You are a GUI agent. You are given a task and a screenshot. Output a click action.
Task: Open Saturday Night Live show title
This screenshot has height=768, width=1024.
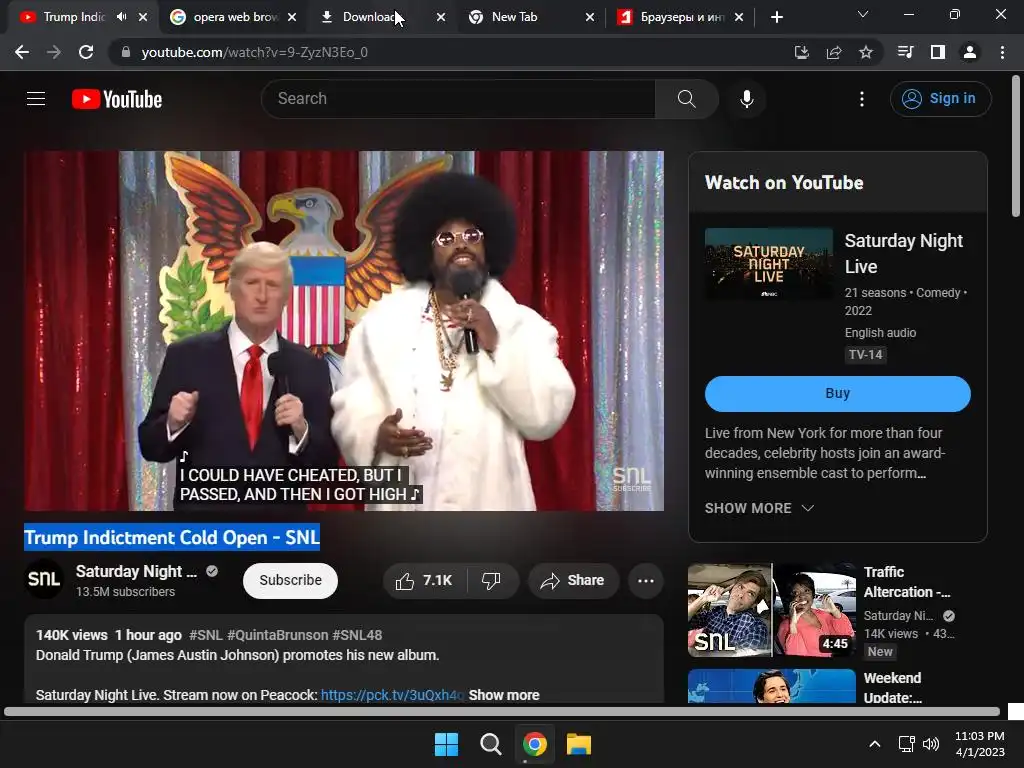point(903,253)
